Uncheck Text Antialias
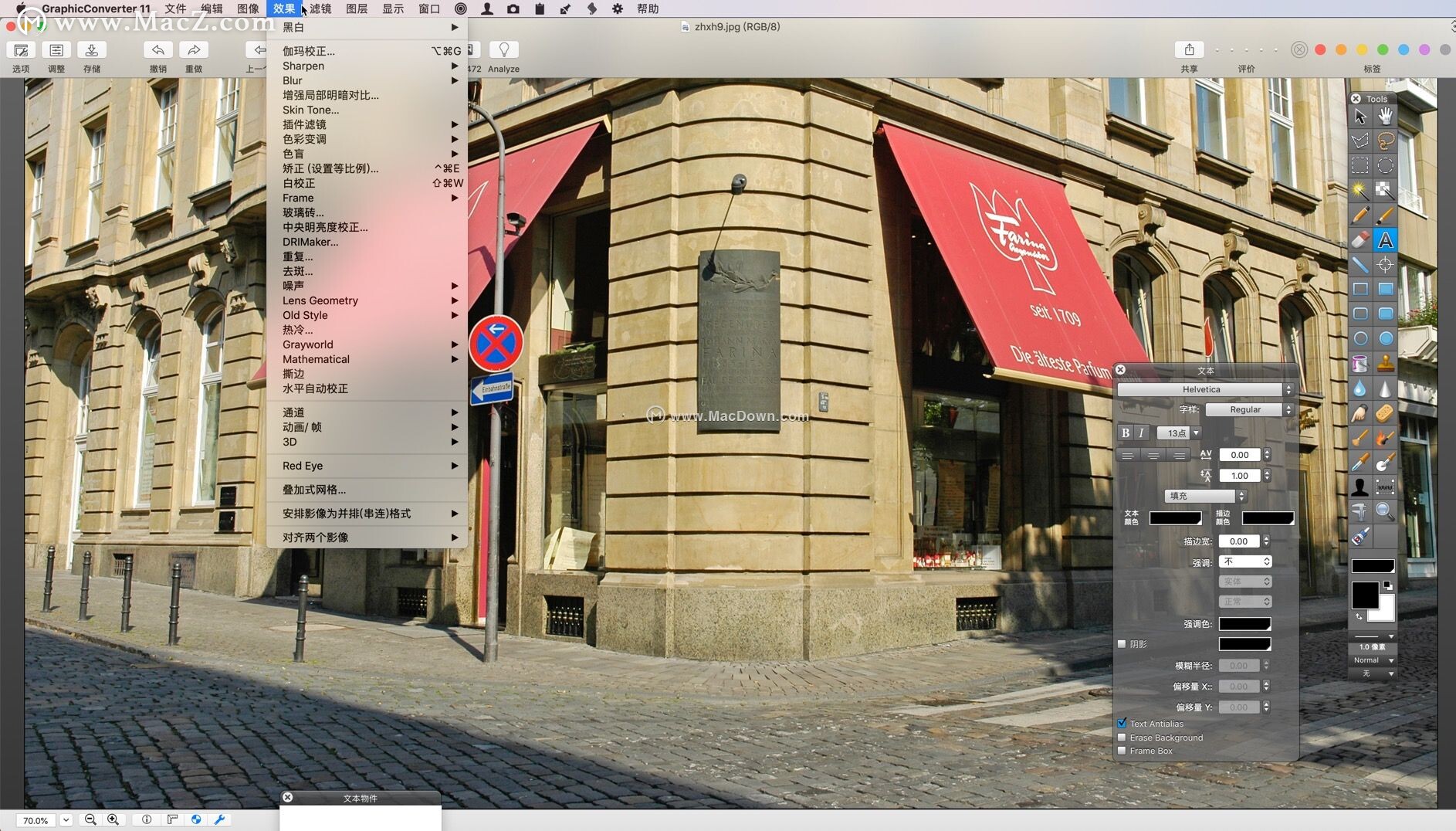 pos(1122,724)
